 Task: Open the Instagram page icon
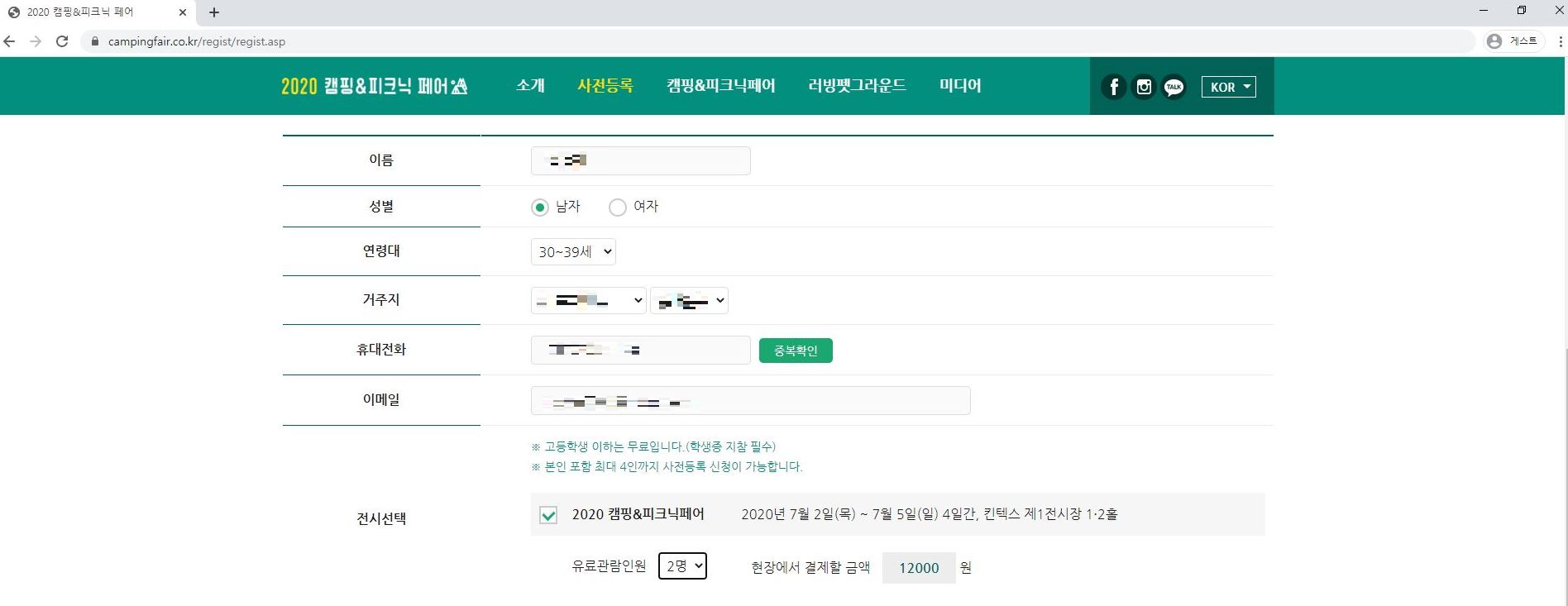(1144, 87)
